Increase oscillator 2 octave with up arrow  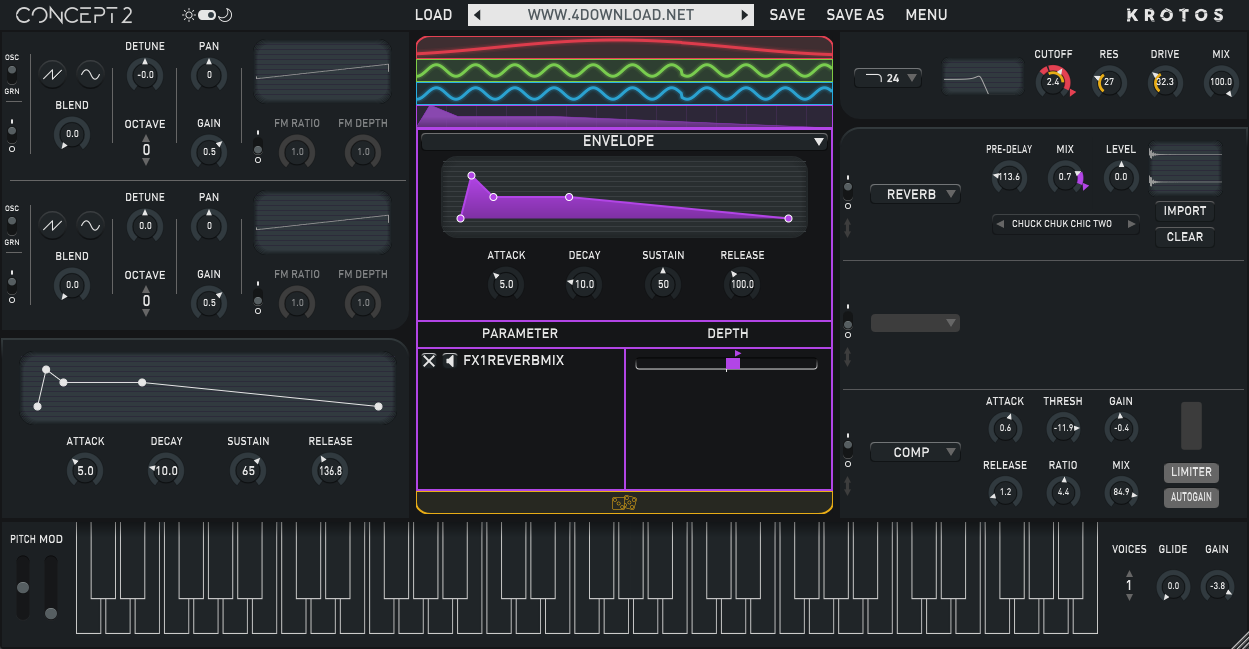tap(146, 289)
